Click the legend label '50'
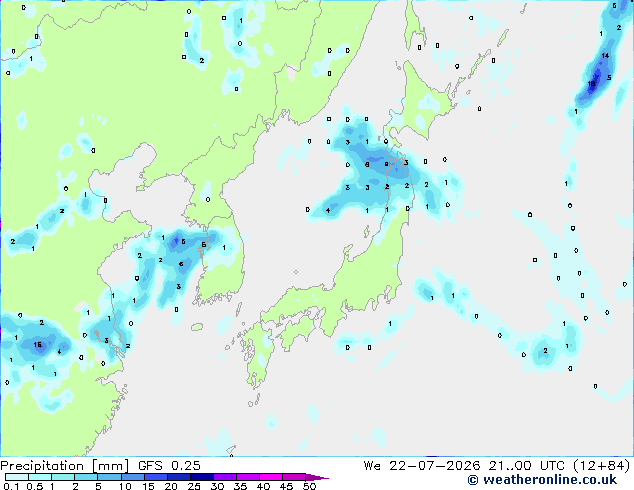Viewport: 634px width, 490px height. (309, 486)
